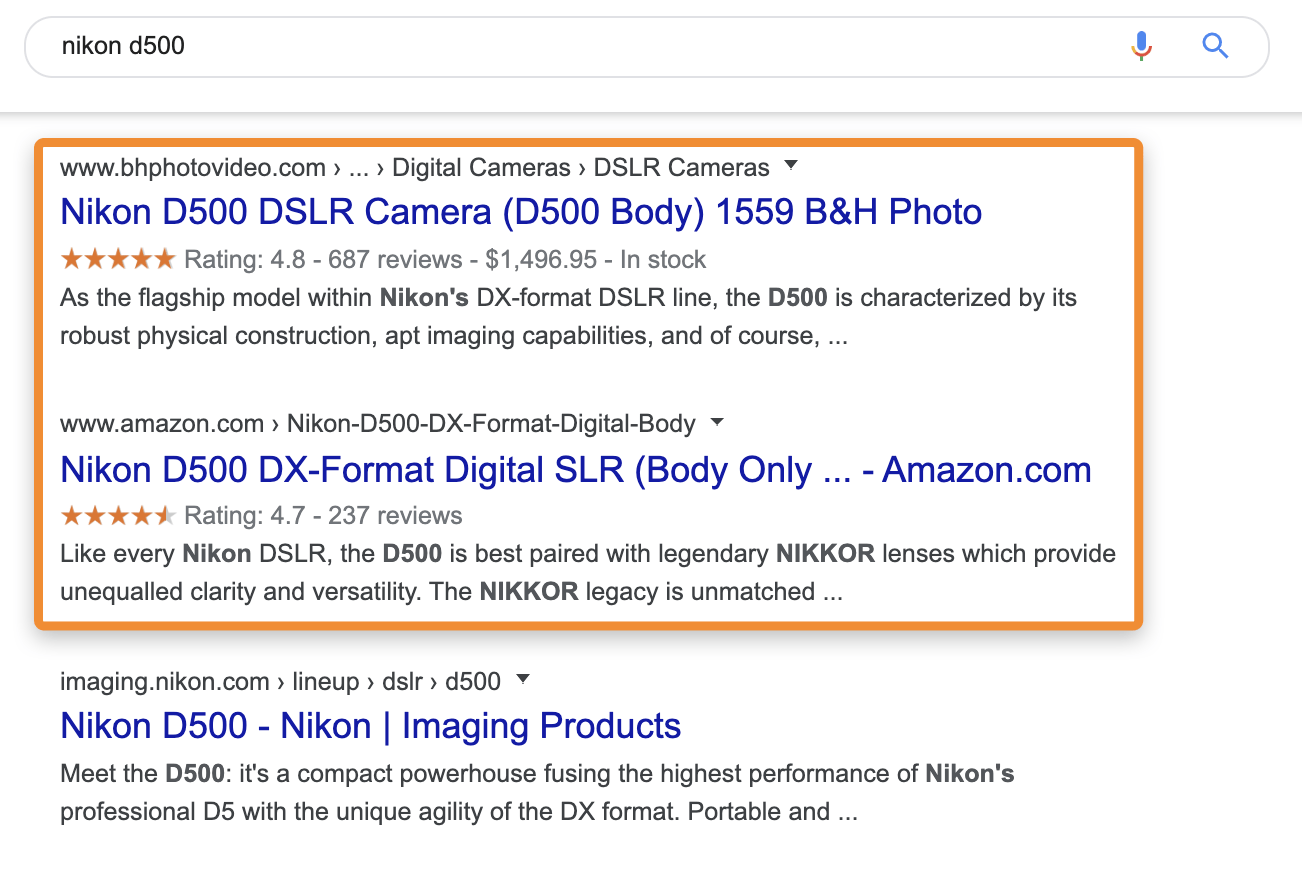1302x872 pixels.
Task: Visit the Nikon Imaging Products page
Action: [369, 725]
